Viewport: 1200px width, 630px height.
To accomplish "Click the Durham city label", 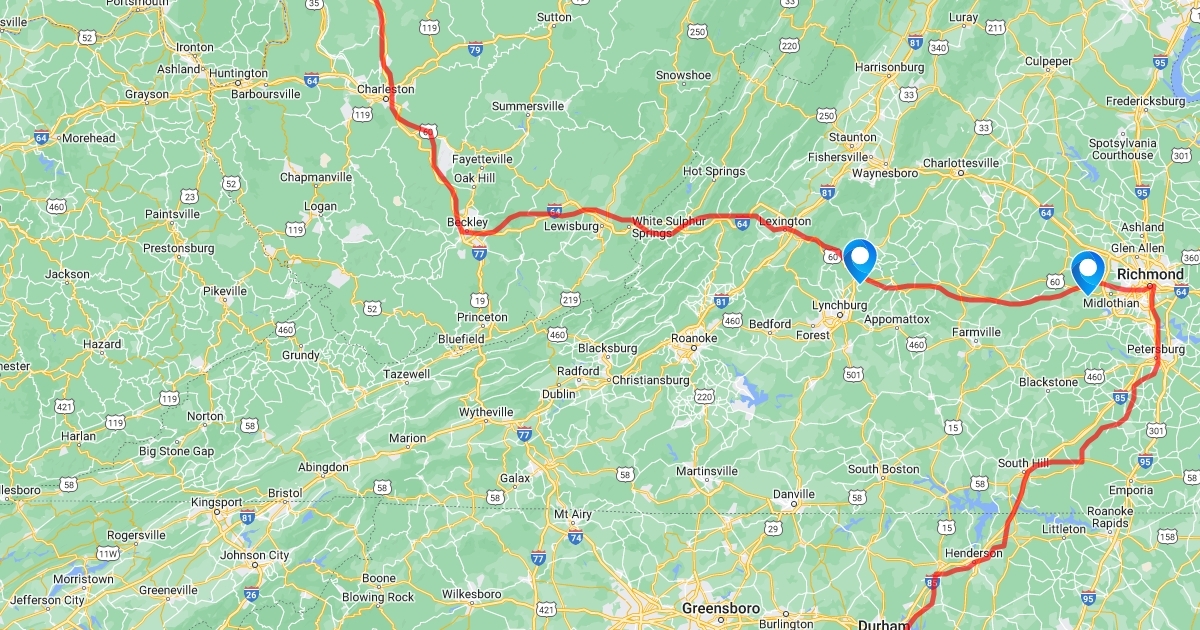I will click(x=882, y=626).
